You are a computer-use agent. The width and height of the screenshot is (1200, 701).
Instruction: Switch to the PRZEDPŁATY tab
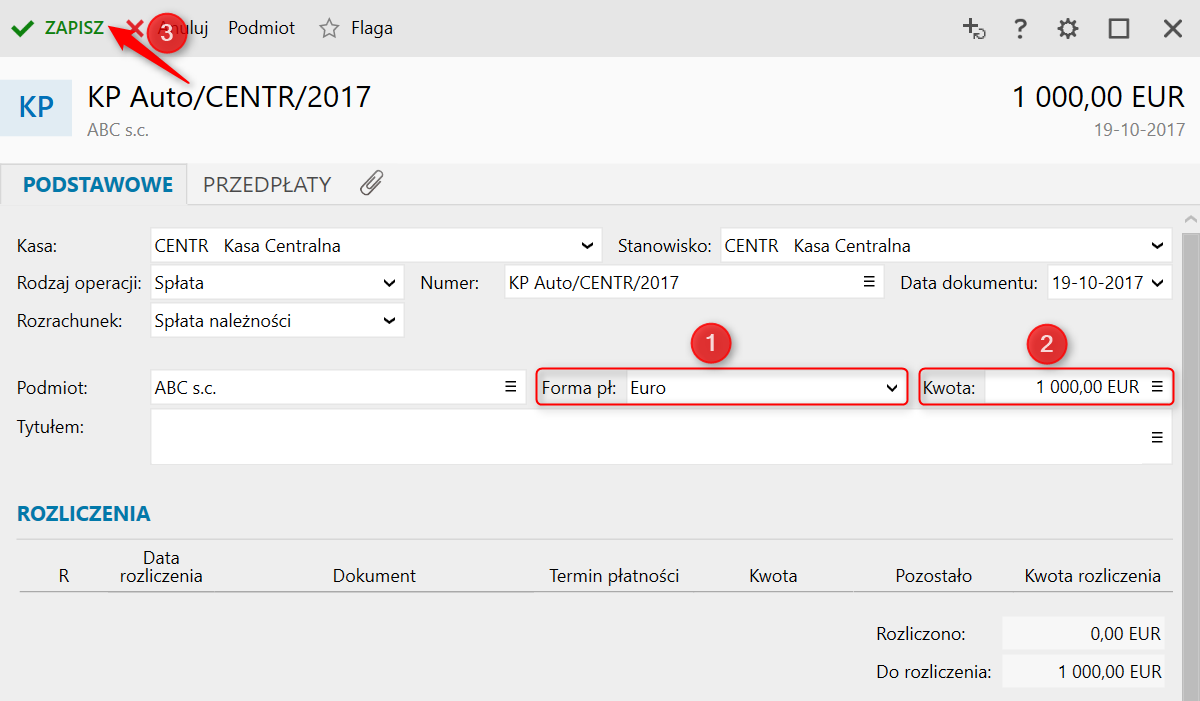[267, 185]
